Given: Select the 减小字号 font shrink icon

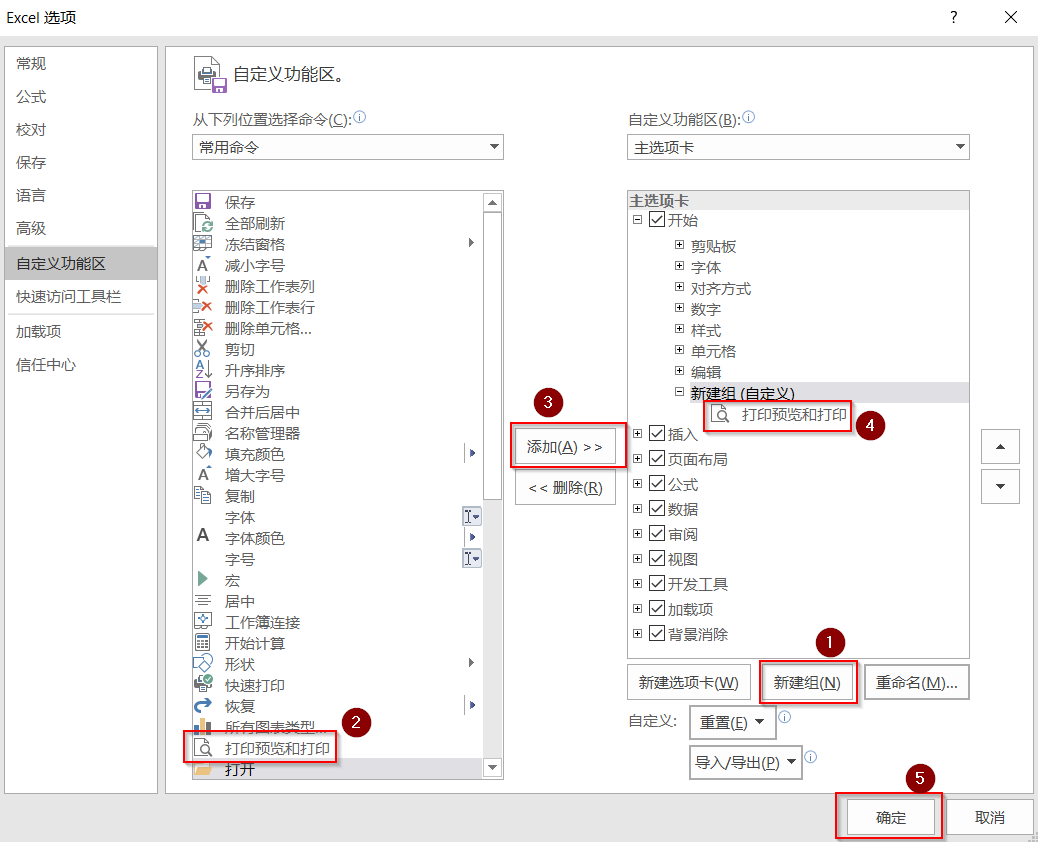Looking at the screenshot, I should coord(203,265).
